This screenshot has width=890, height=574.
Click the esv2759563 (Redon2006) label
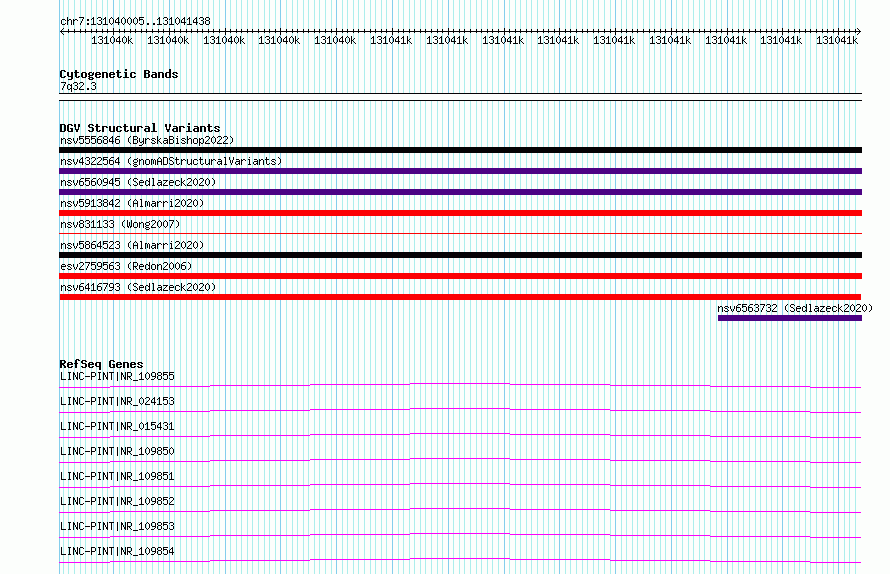tap(126, 266)
